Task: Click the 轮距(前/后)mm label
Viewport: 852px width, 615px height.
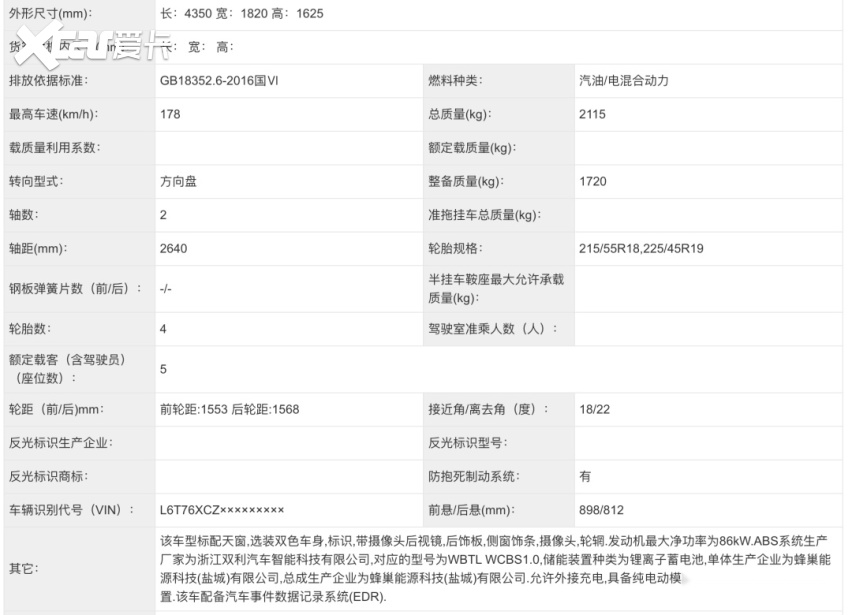Action: tap(57, 410)
